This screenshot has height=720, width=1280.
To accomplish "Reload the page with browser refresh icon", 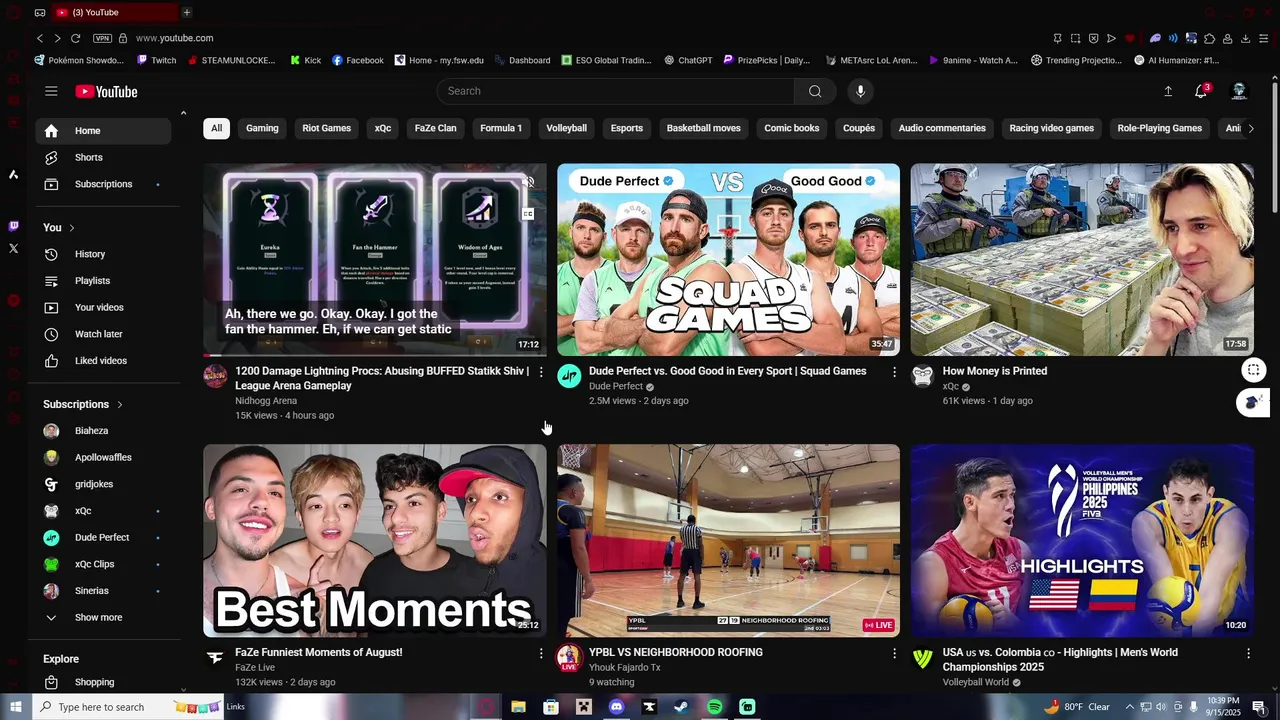I will 75,38.
